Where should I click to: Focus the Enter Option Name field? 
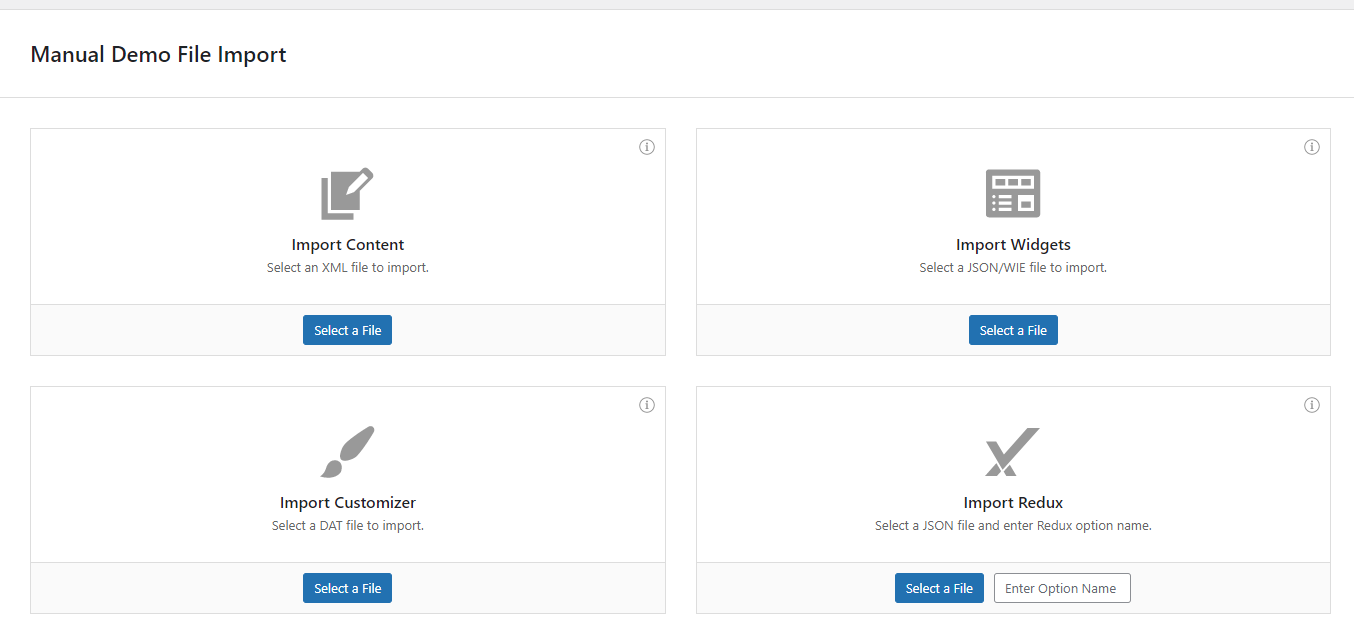(1061, 588)
